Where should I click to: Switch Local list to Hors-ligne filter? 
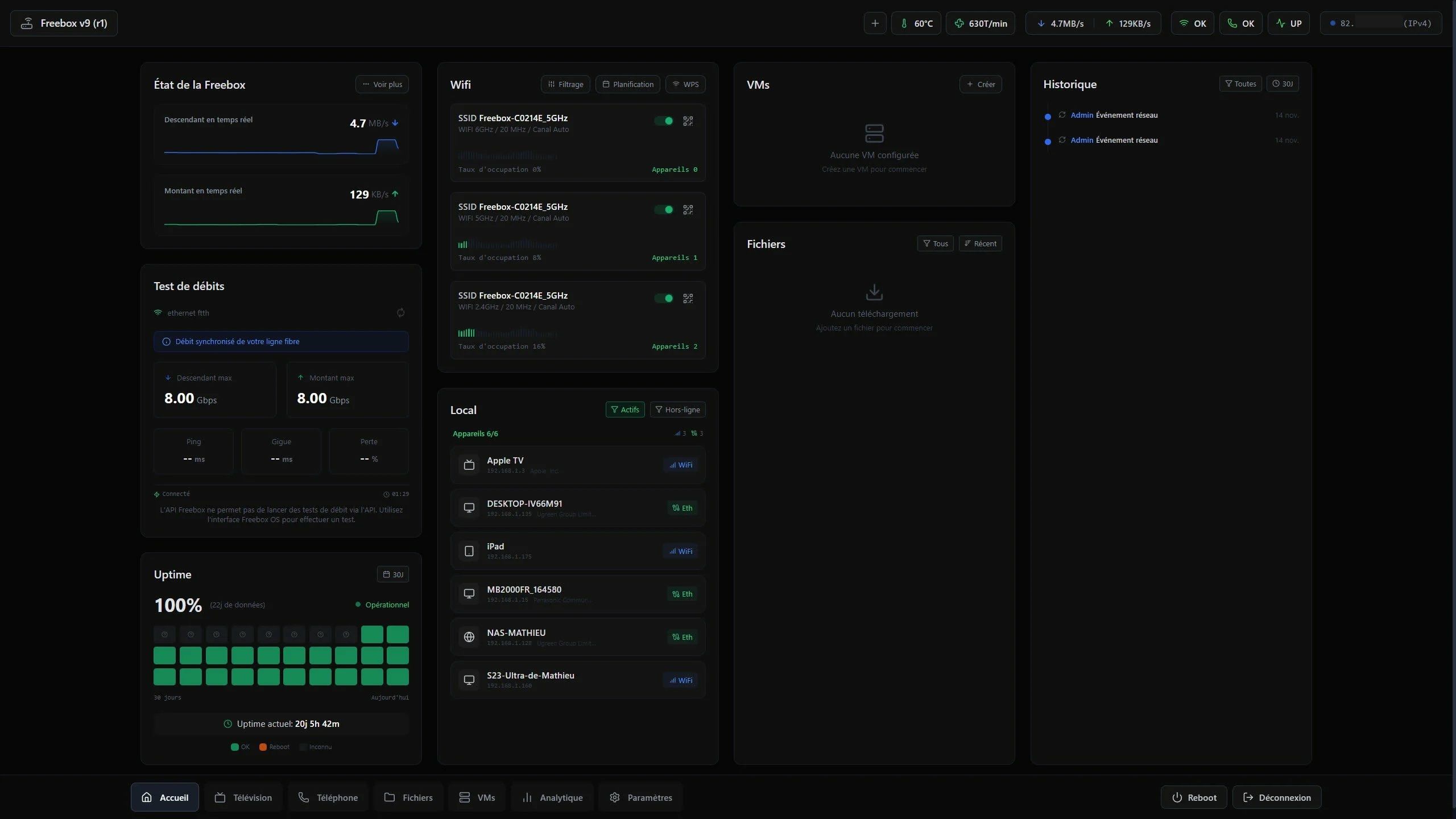(x=677, y=409)
